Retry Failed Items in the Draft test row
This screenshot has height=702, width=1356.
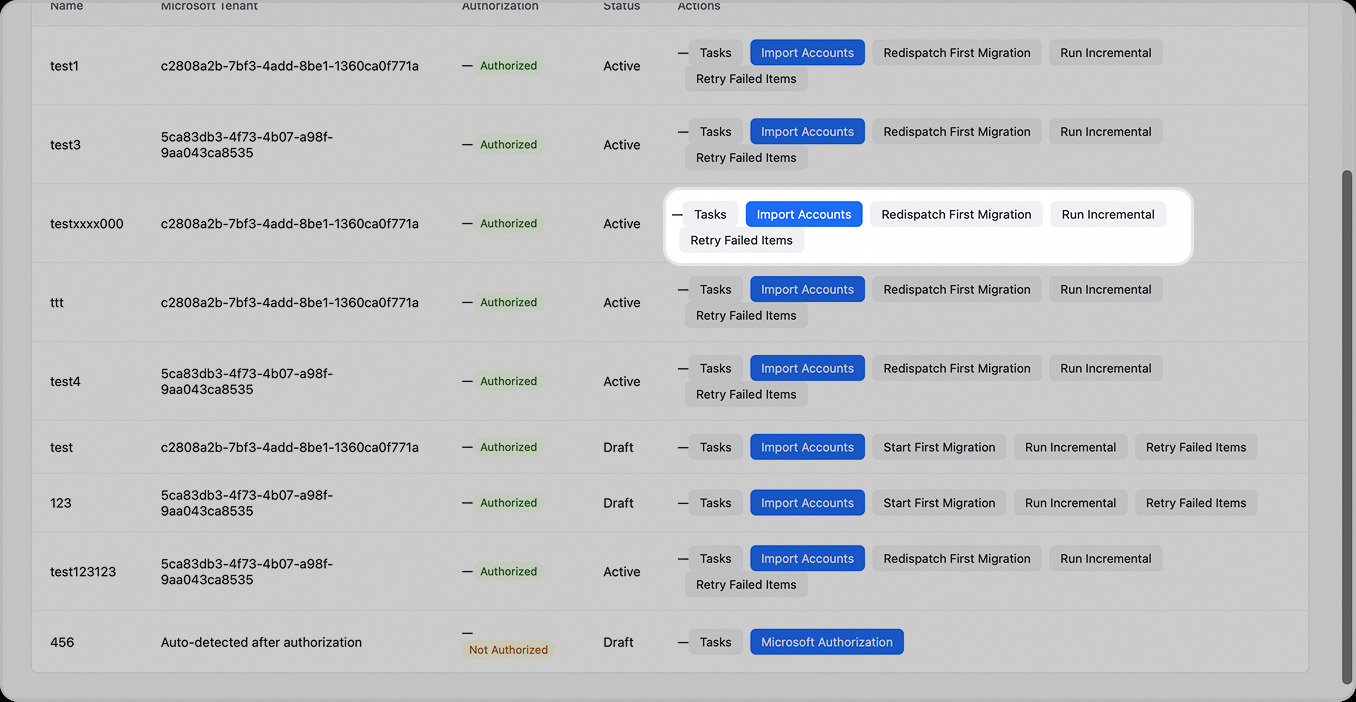[x=1196, y=448]
